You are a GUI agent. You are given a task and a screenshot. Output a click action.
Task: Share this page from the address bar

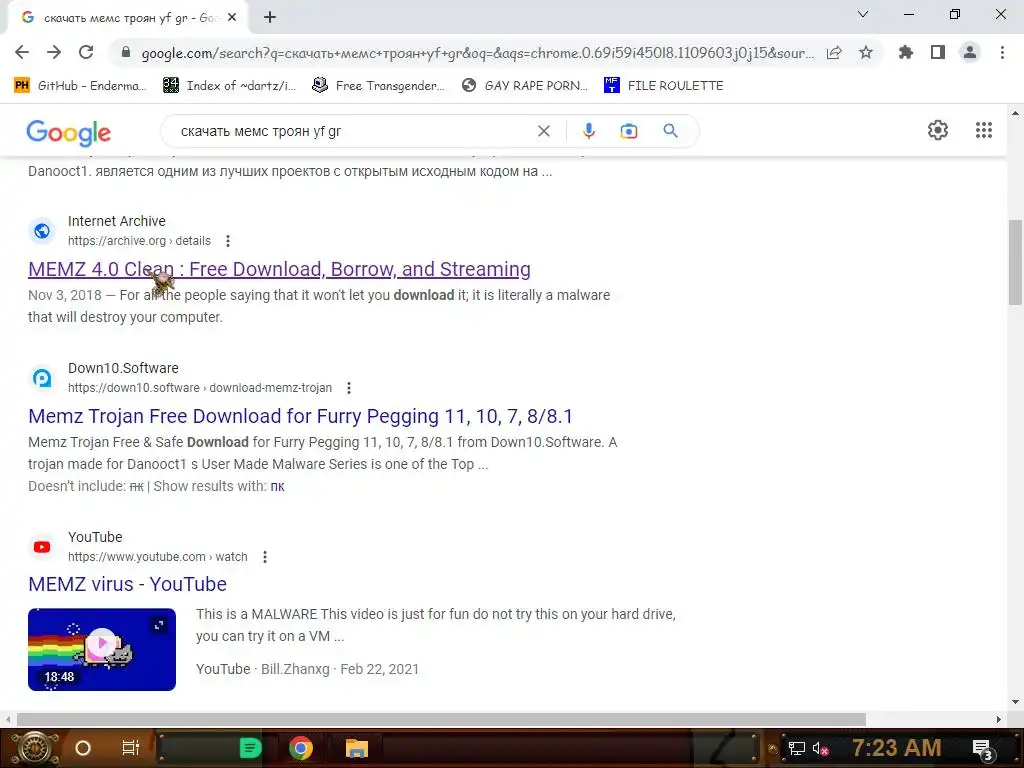click(x=834, y=53)
